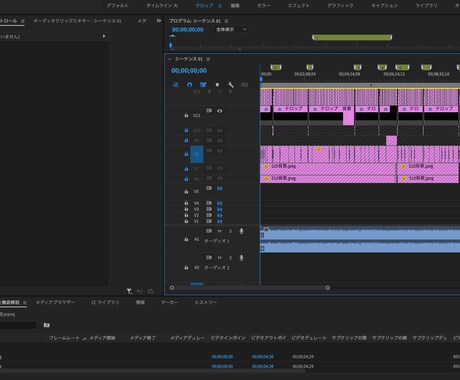The height and width of the screenshot is (380, 460).
Task: Open the 全体表示 zoom level dropdown
Action: pyautogui.click(x=231, y=29)
